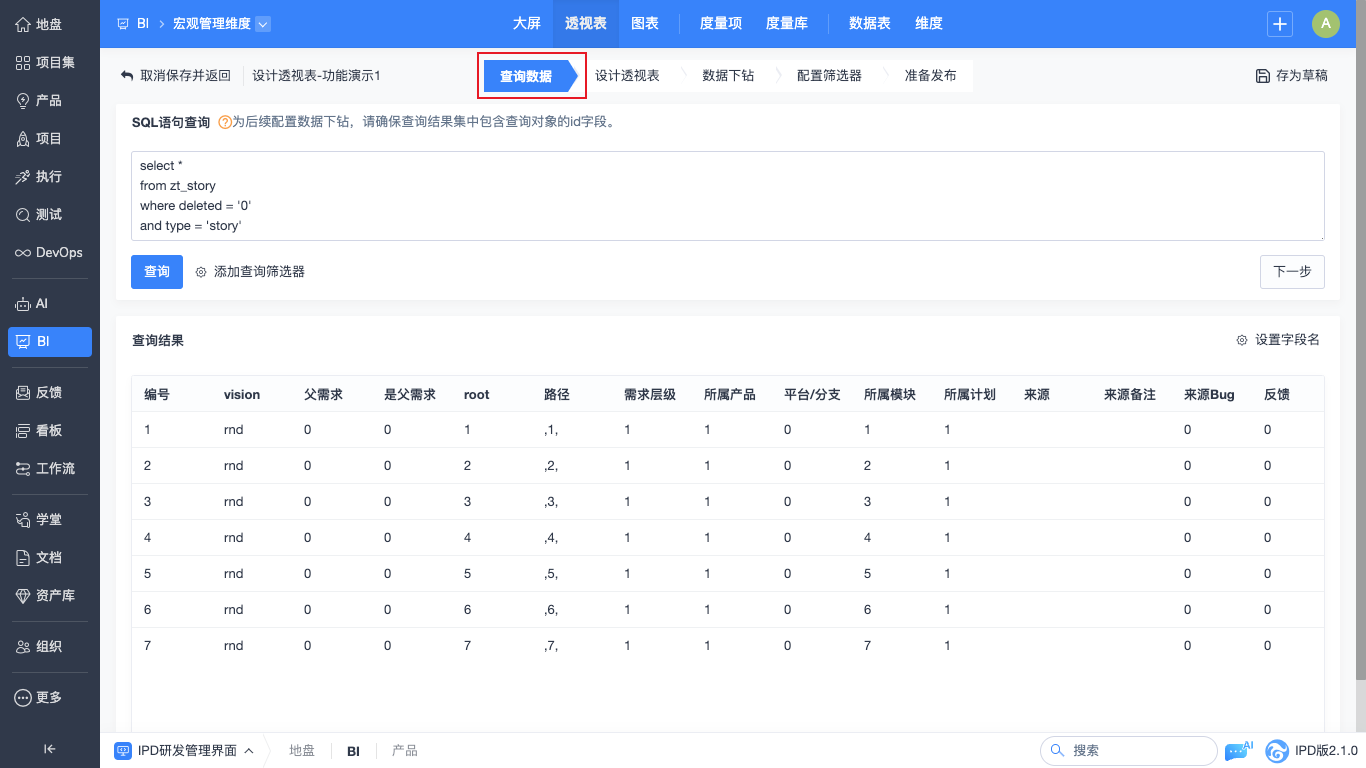Screen dimensions: 1366x768
Task: Expand the 宏观管理维度 dropdown
Action: tap(263, 24)
